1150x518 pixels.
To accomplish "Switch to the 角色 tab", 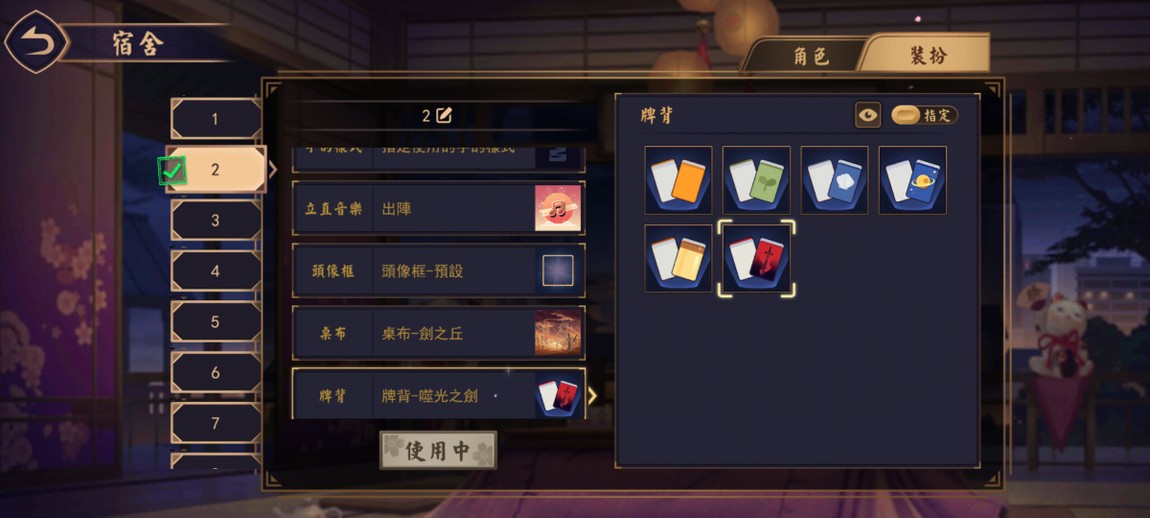I will pyautogui.click(x=811, y=56).
